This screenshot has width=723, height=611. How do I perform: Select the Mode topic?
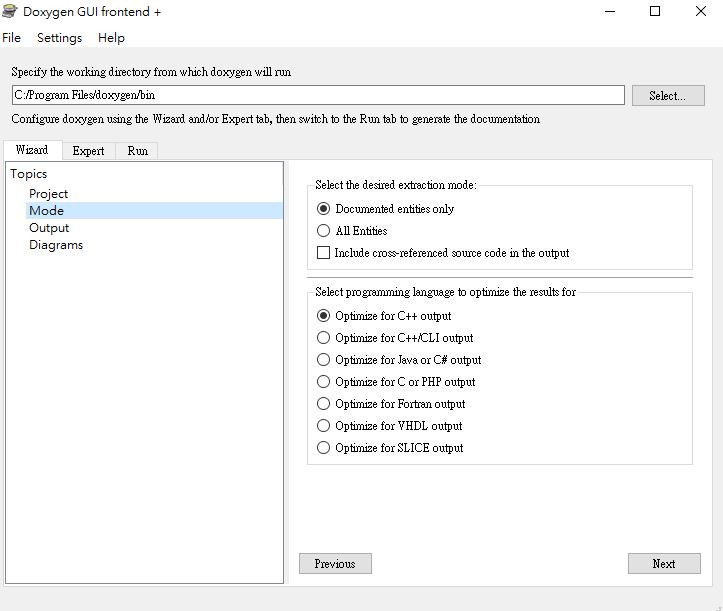[x=154, y=211]
